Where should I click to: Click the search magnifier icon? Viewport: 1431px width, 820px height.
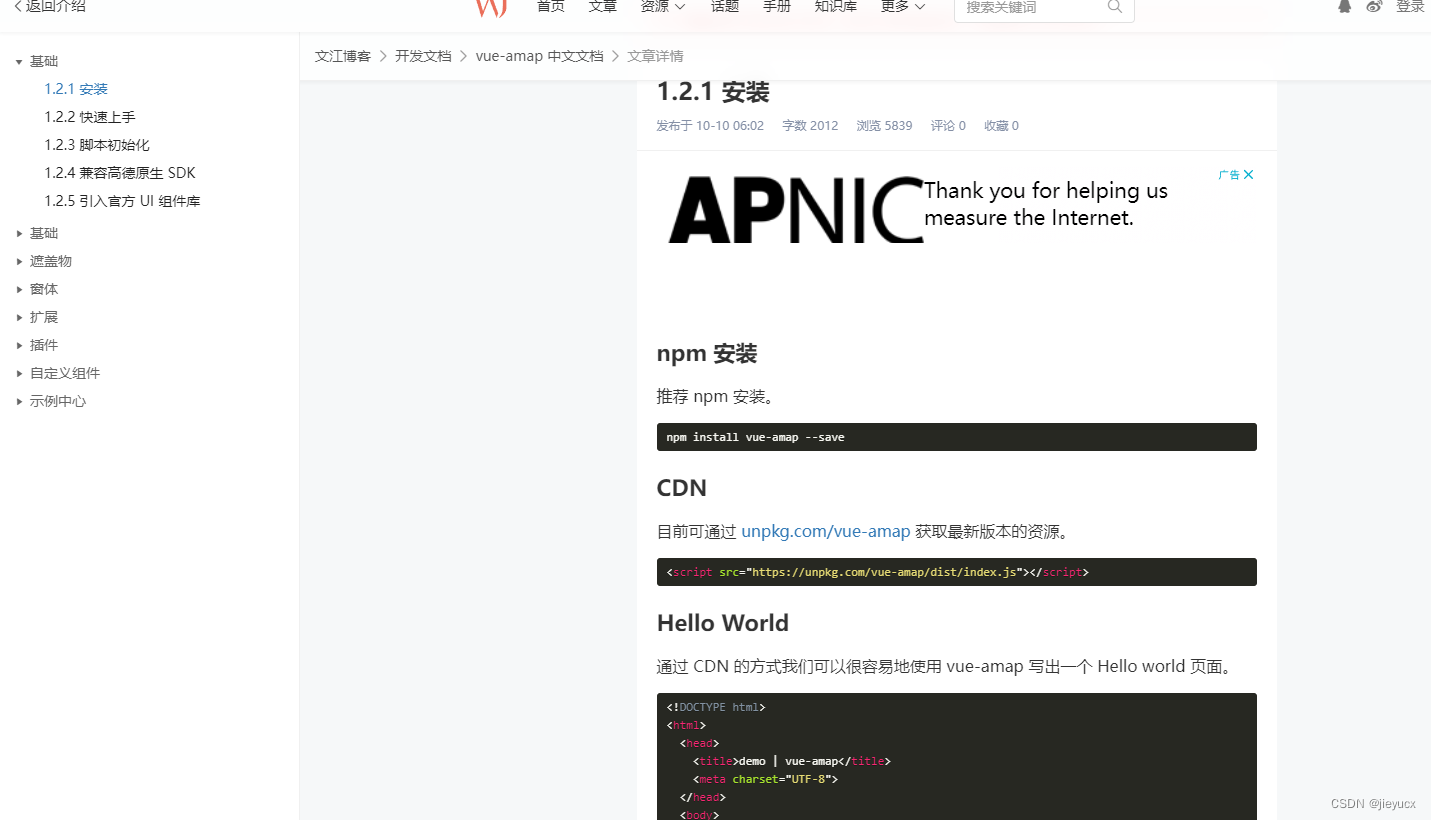1115,7
